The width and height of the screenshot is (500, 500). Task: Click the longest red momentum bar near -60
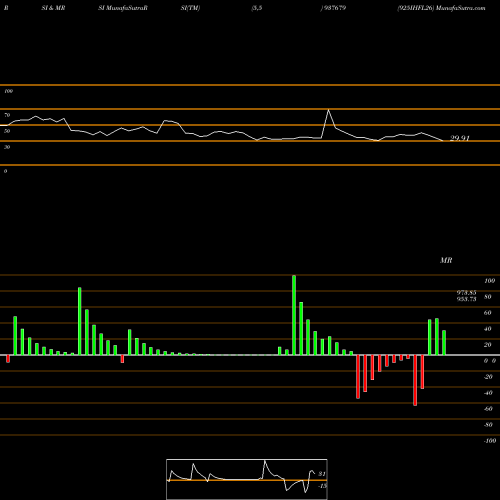pos(415,380)
